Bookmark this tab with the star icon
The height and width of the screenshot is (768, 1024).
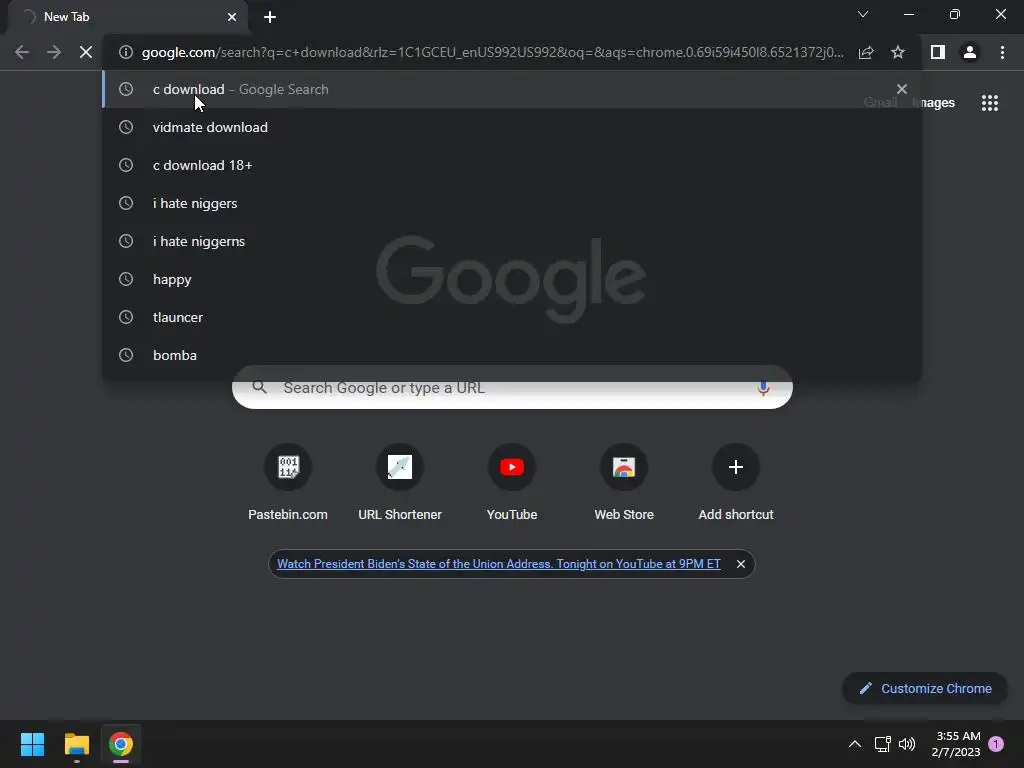pos(898,52)
